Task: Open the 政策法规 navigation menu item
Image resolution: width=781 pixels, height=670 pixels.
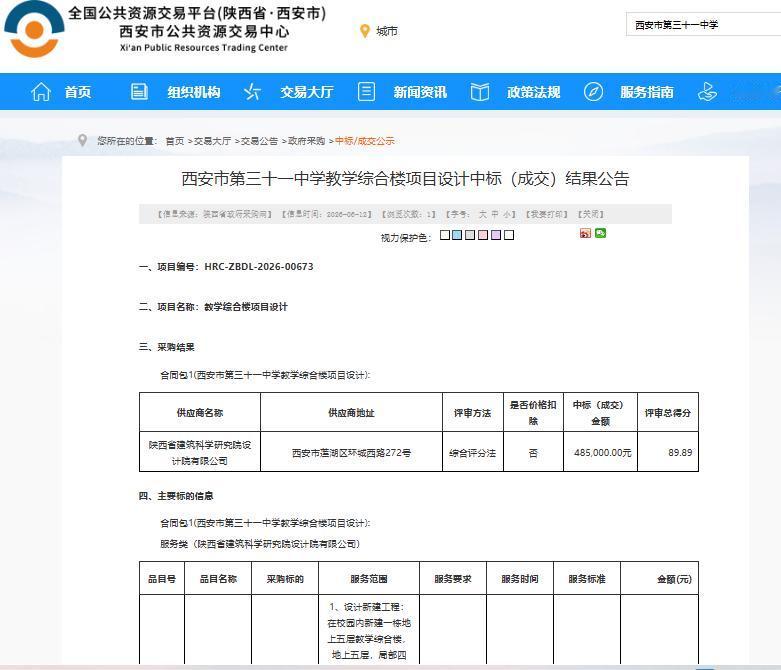Action: 534,92
